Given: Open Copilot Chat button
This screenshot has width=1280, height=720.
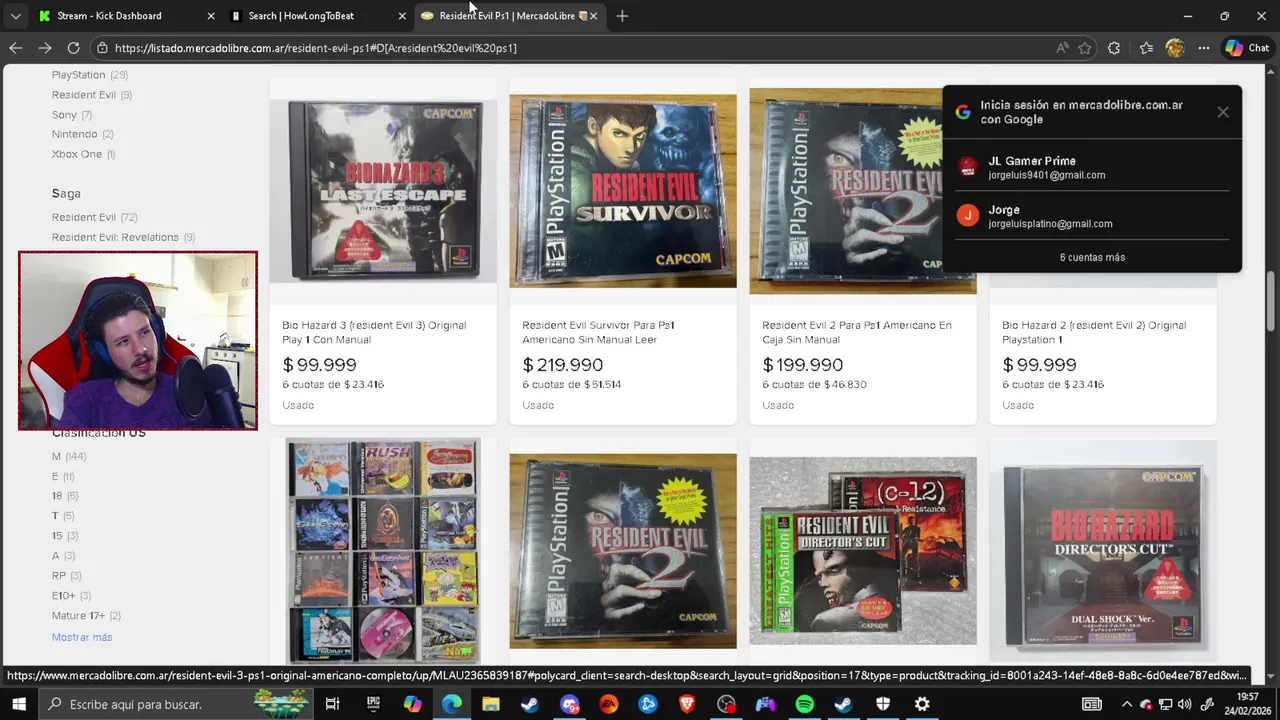Looking at the screenshot, I should coord(1247,48).
